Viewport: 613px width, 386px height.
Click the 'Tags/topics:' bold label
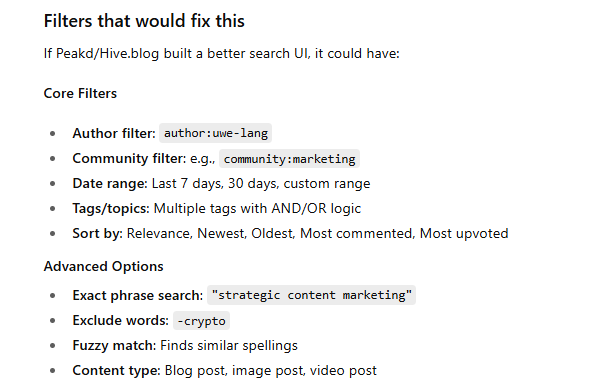111,208
